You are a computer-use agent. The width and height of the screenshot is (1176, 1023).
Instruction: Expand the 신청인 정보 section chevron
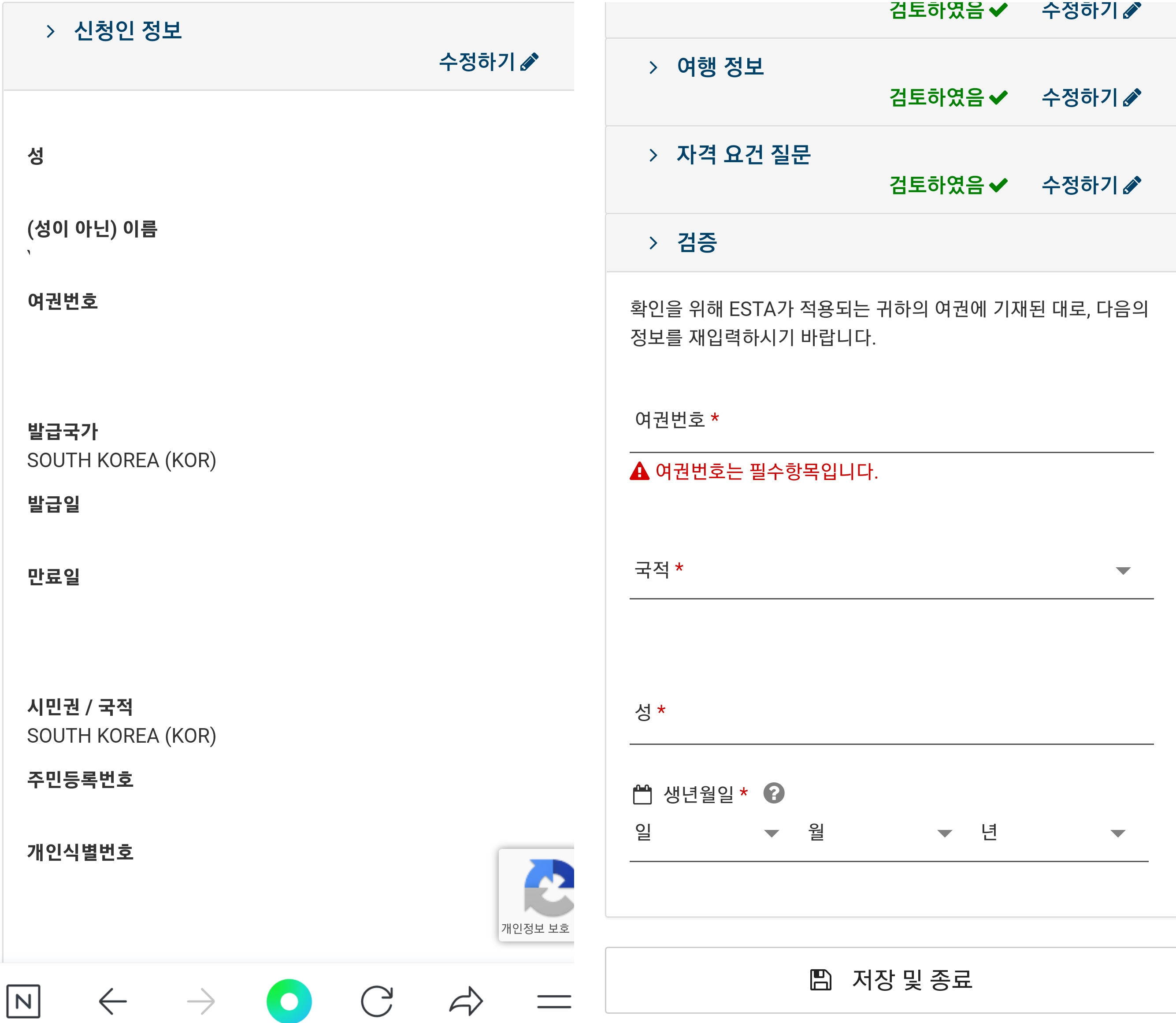tap(51, 31)
